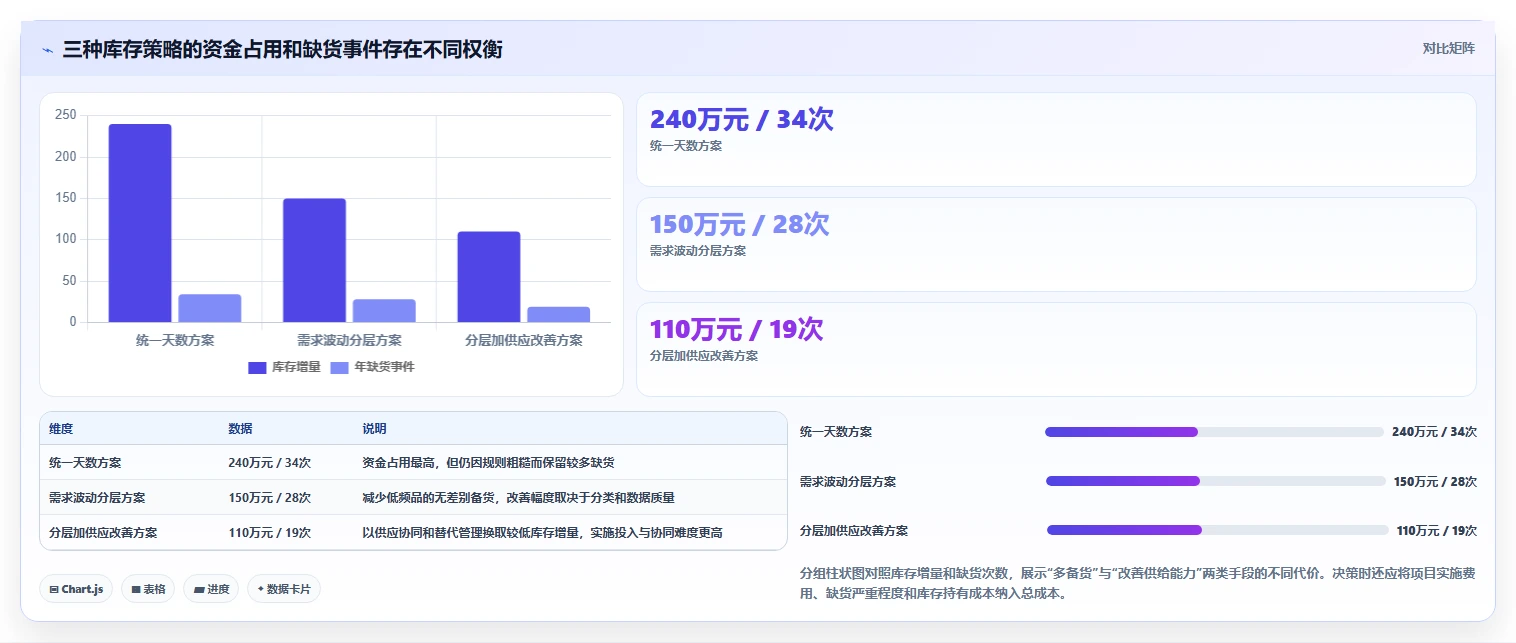This screenshot has height=643, width=1516.
Task: Click the panel title about 三种库存策略
Action: click(282, 50)
